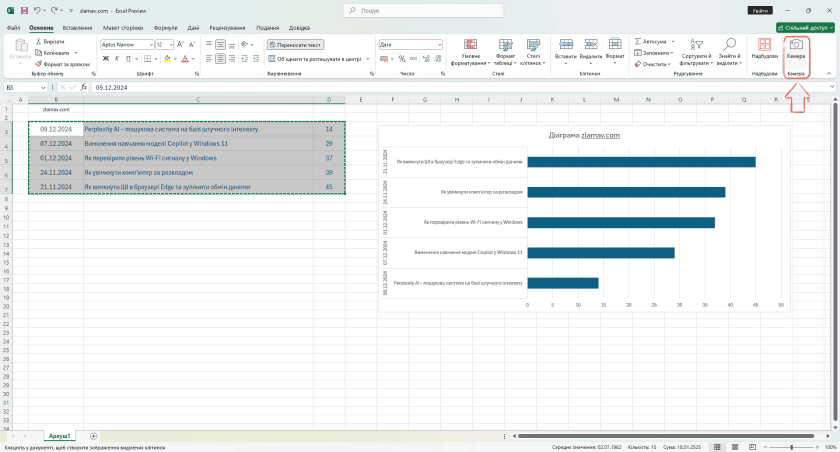
Task: Add a new sheet with plus icon
Action: [93, 436]
